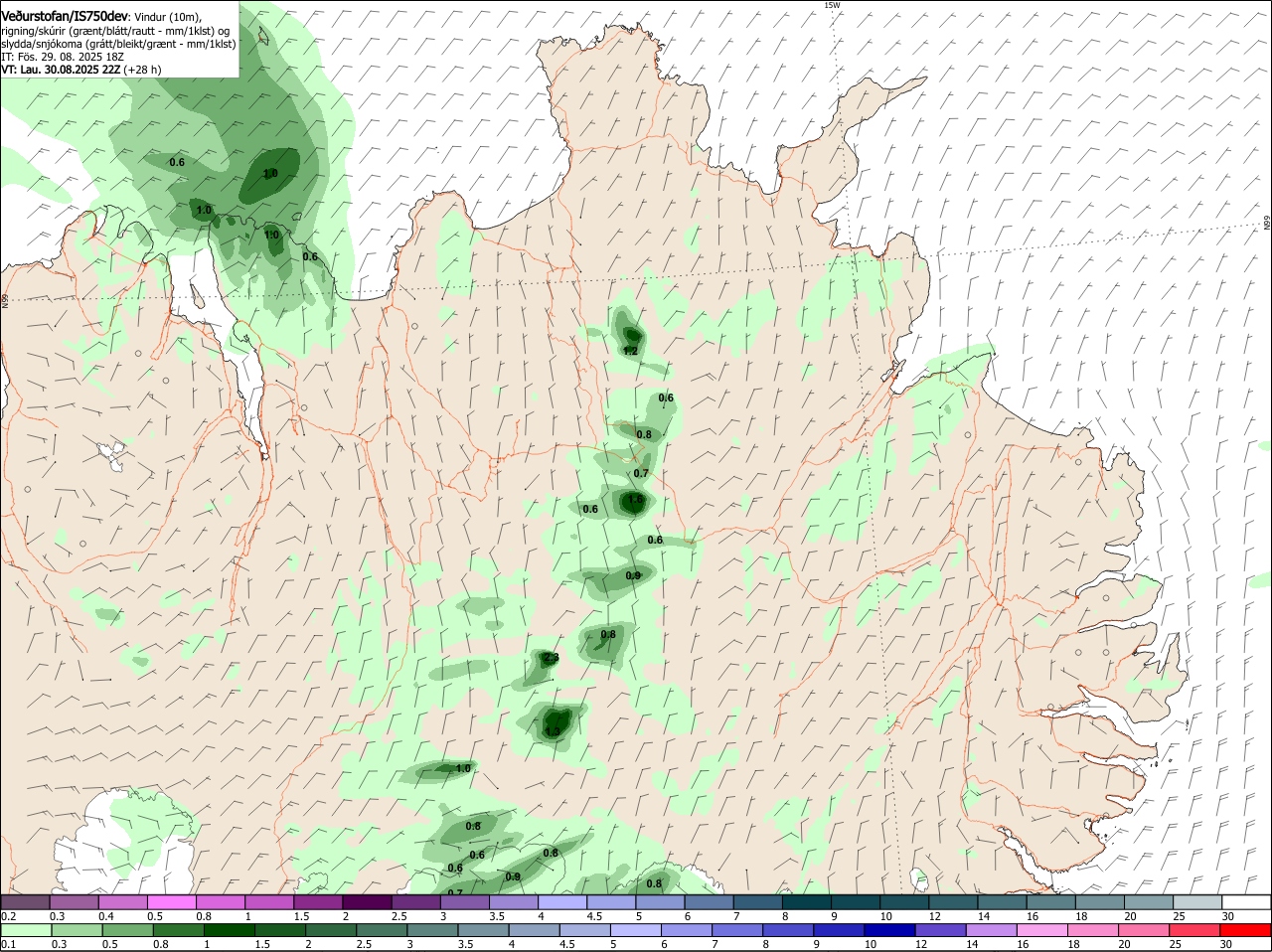Select the snow scale swatch between 0.5 and 0.8
Image resolution: width=1272 pixels, height=952 pixels.
click(x=172, y=901)
